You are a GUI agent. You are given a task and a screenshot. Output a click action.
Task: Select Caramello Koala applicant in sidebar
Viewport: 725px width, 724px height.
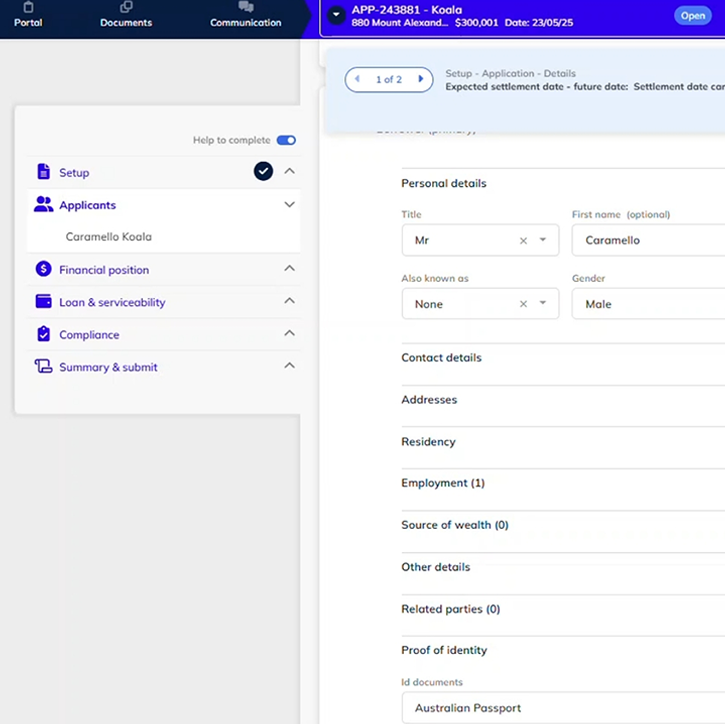[x=108, y=237]
